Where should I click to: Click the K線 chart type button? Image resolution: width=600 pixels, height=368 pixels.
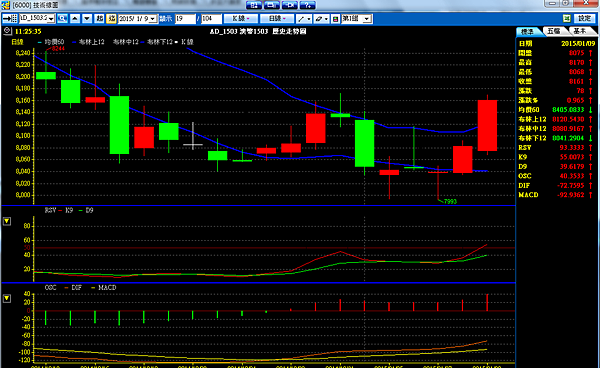[x=241, y=18]
